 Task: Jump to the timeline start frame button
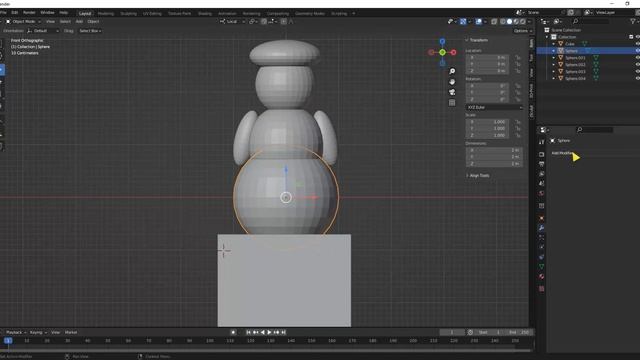tap(248, 332)
